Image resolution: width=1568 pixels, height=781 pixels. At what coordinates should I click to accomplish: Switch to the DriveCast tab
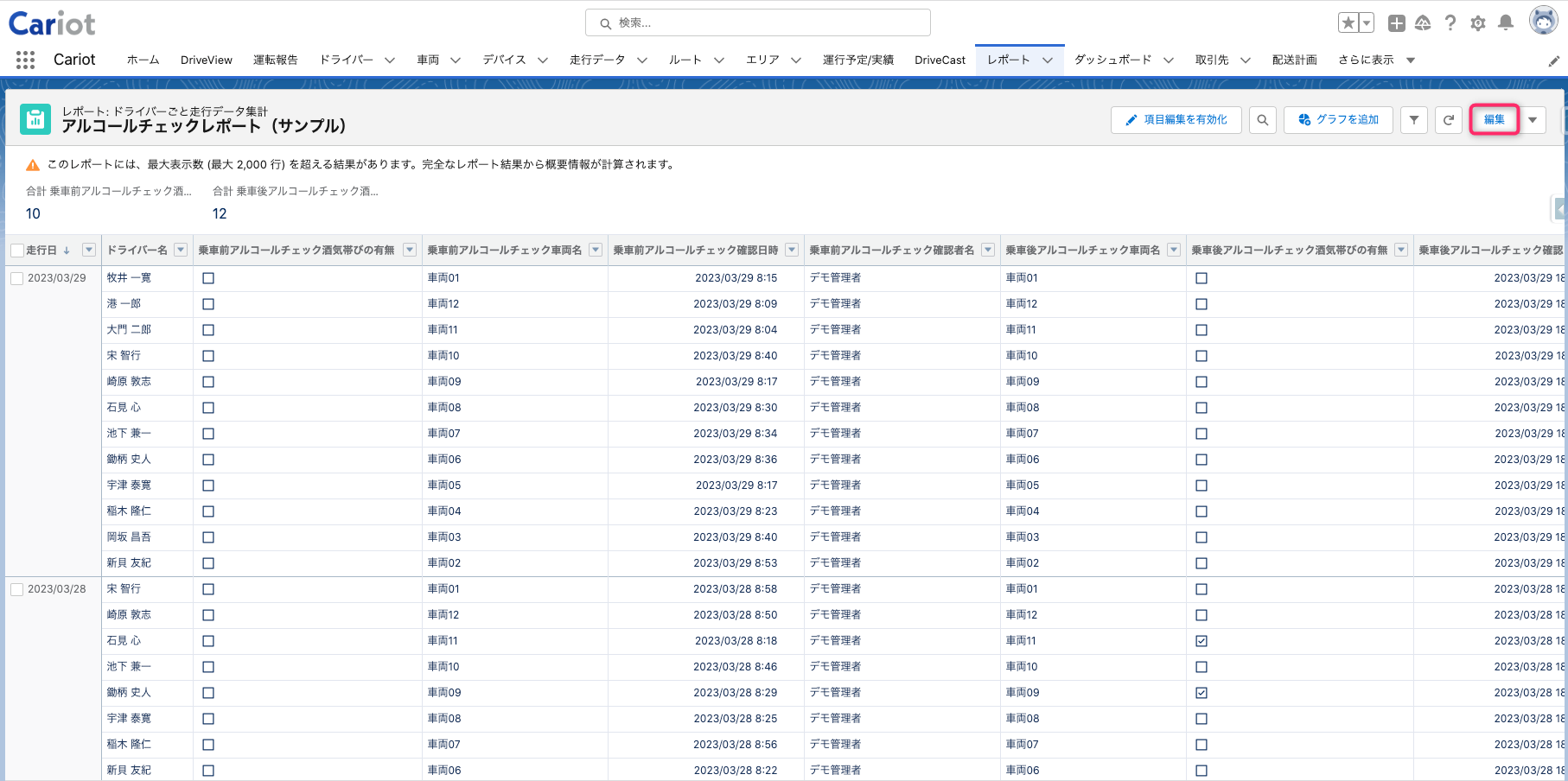pyautogui.click(x=940, y=60)
